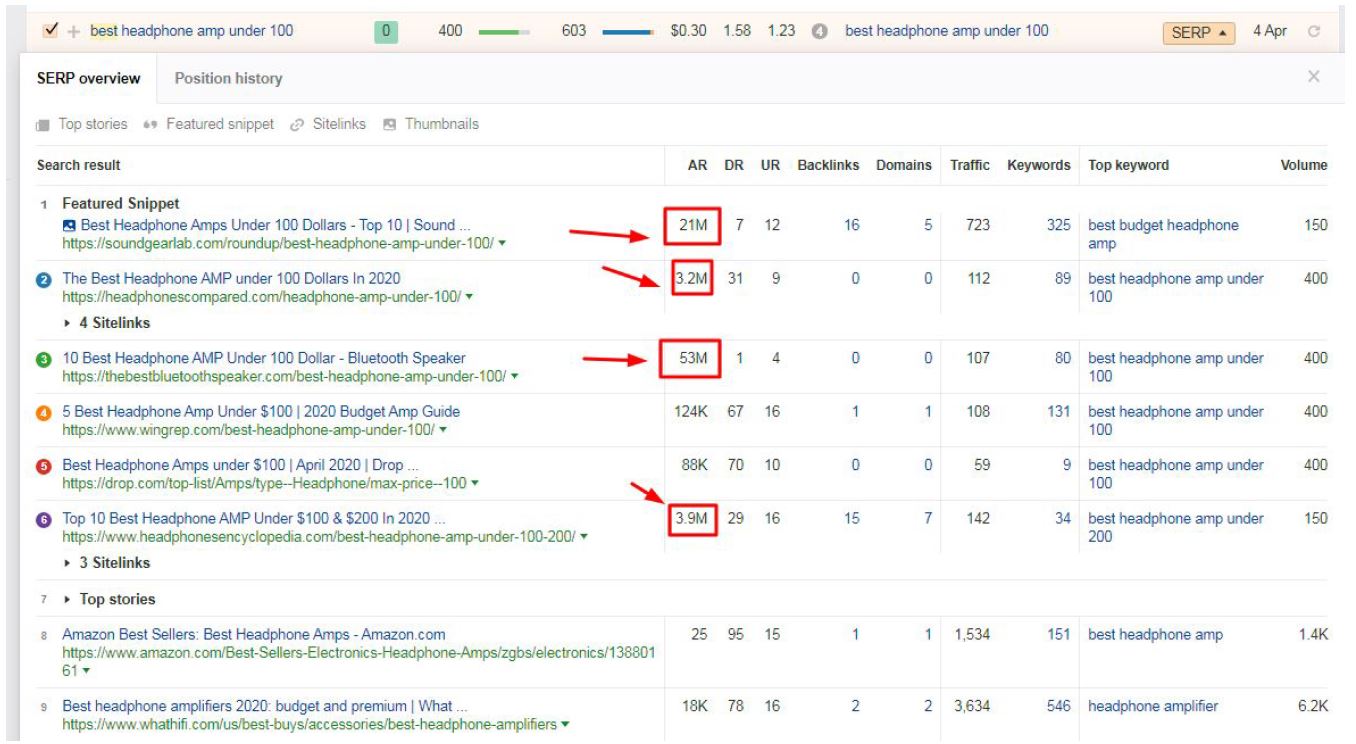Click the Thumbnails legend icon

[390, 125]
